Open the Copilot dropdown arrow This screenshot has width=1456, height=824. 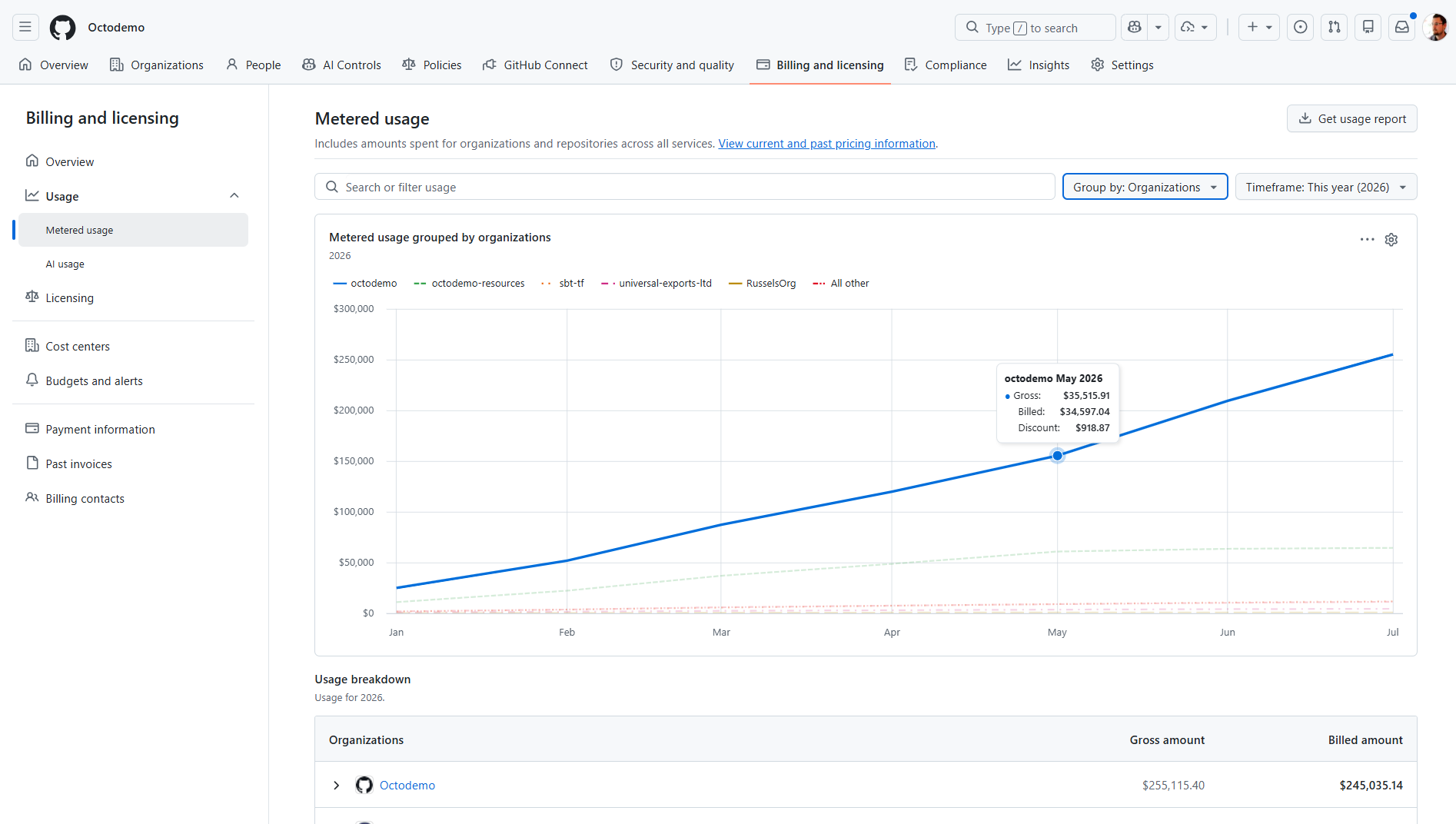click(1158, 28)
